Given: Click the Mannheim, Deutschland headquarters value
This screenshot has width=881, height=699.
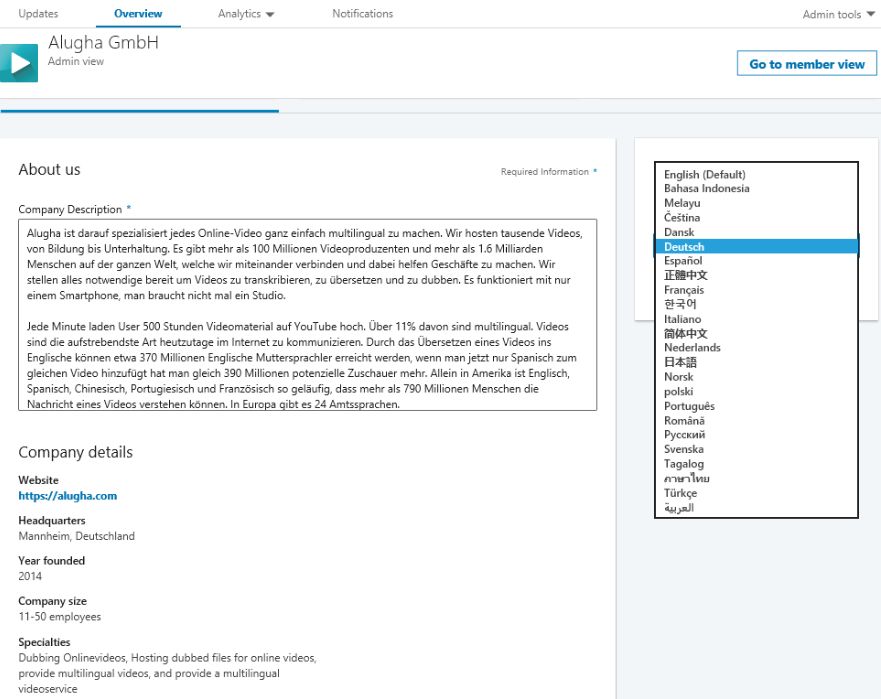Looking at the screenshot, I should [x=76, y=536].
